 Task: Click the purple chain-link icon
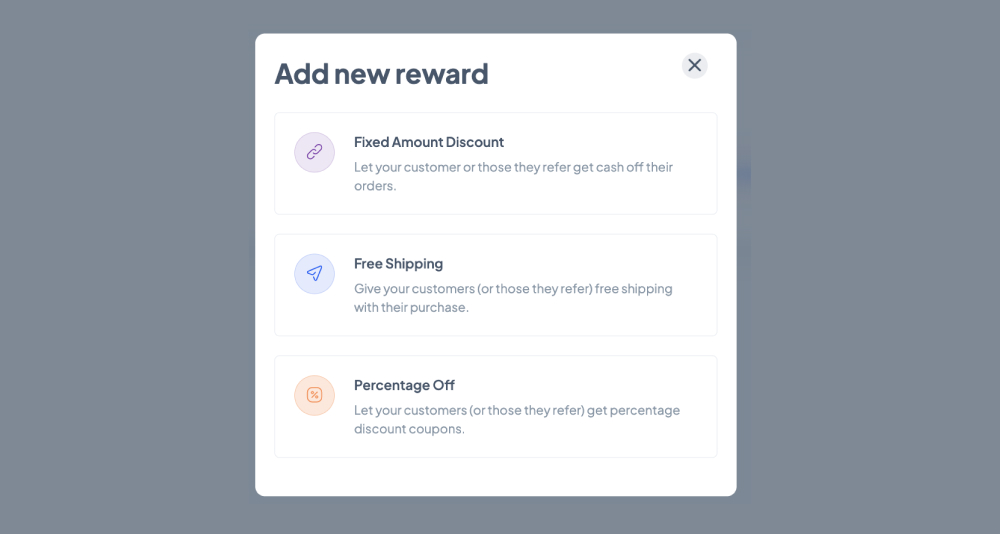pyautogui.click(x=314, y=152)
